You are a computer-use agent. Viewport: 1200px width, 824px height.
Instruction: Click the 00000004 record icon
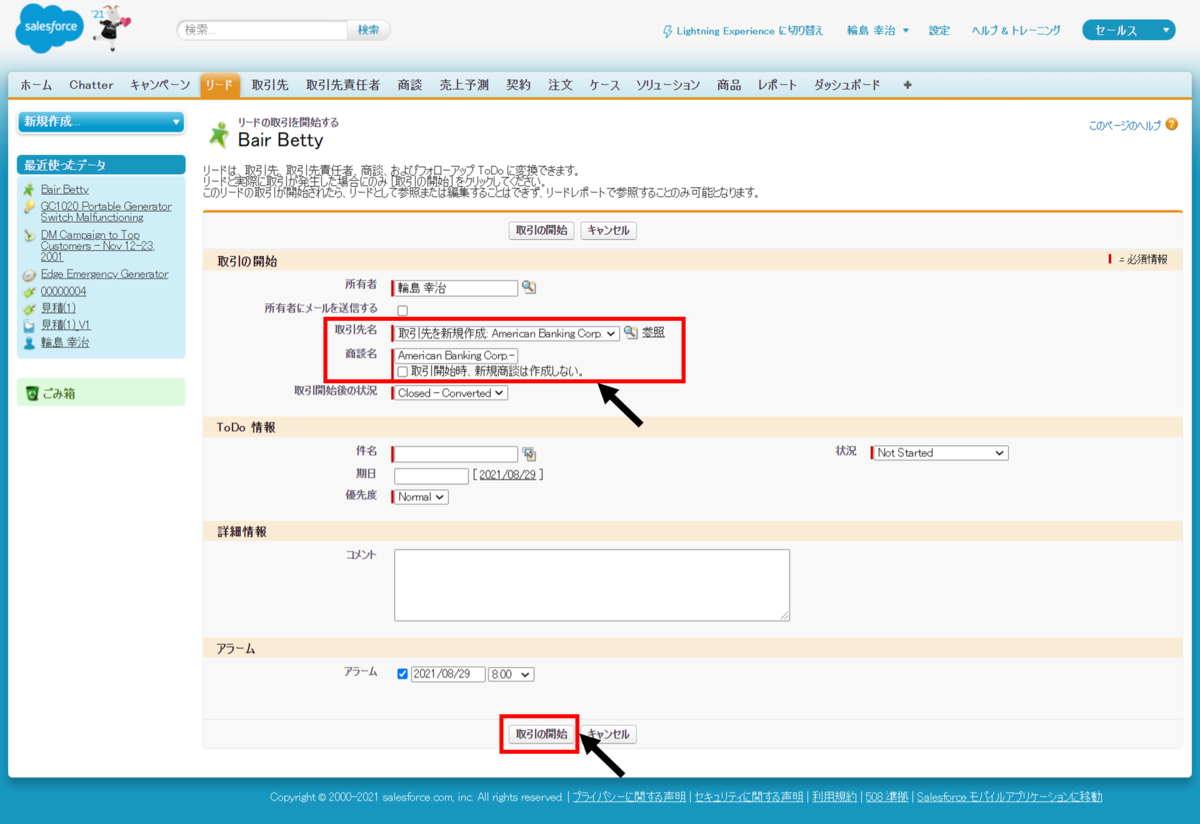(x=29, y=292)
